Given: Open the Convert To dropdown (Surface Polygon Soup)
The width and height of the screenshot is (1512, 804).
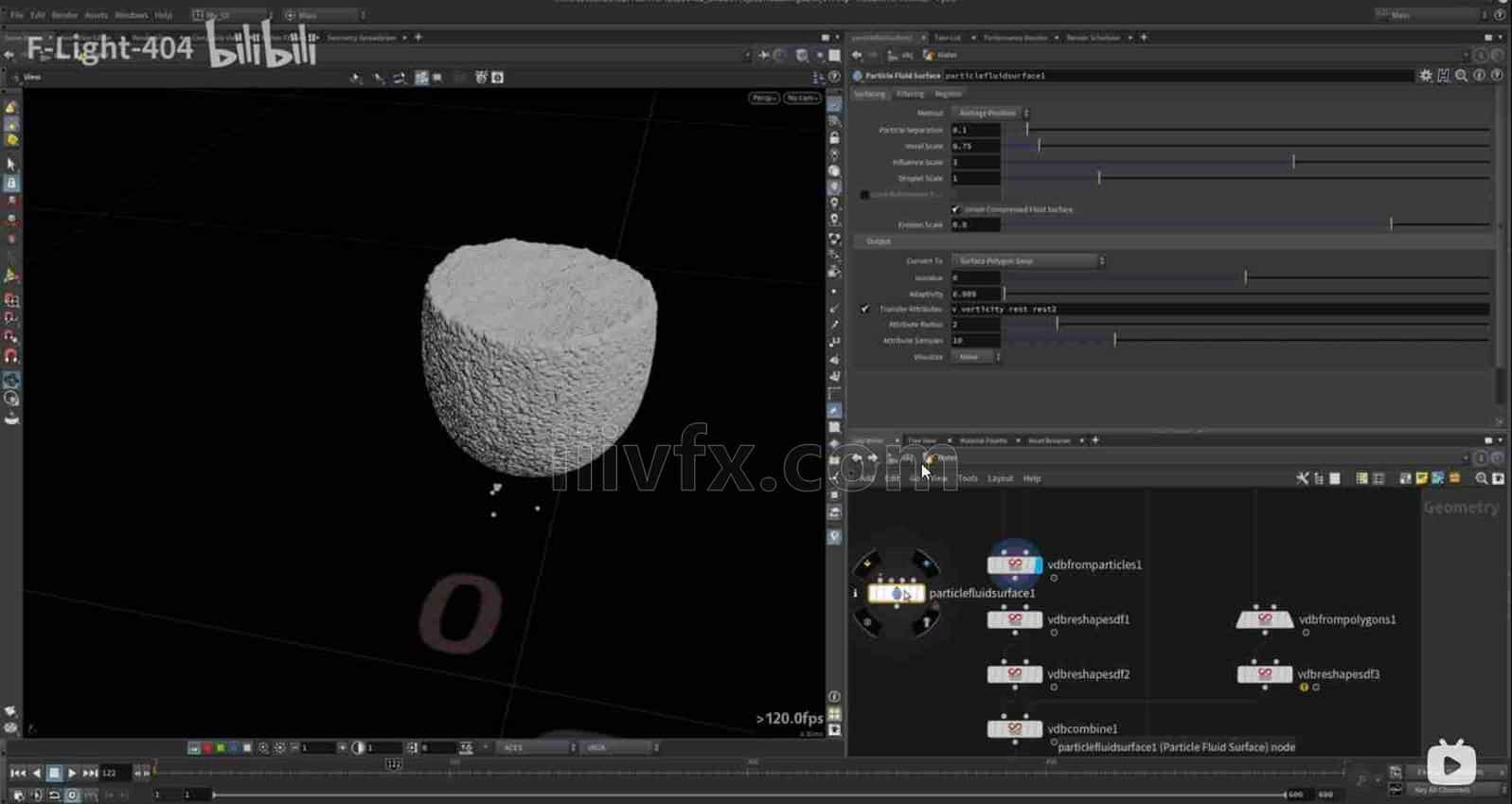Looking at the screenshot, I should 1028,261.
